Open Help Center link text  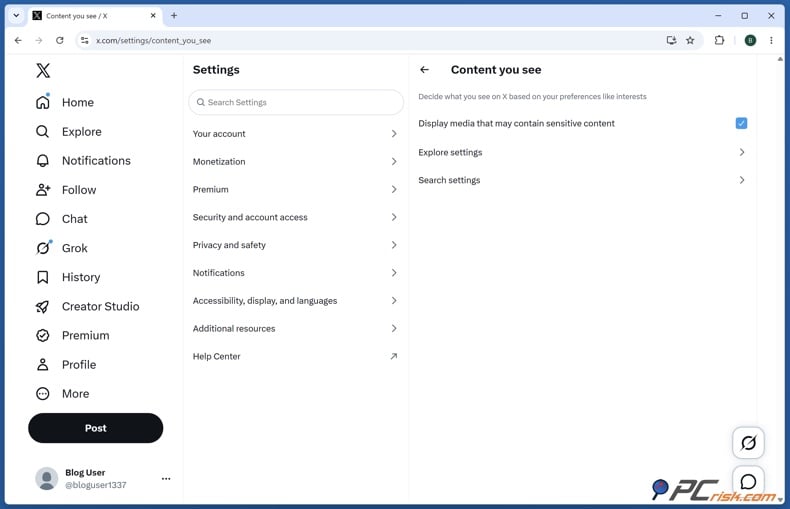217,356
